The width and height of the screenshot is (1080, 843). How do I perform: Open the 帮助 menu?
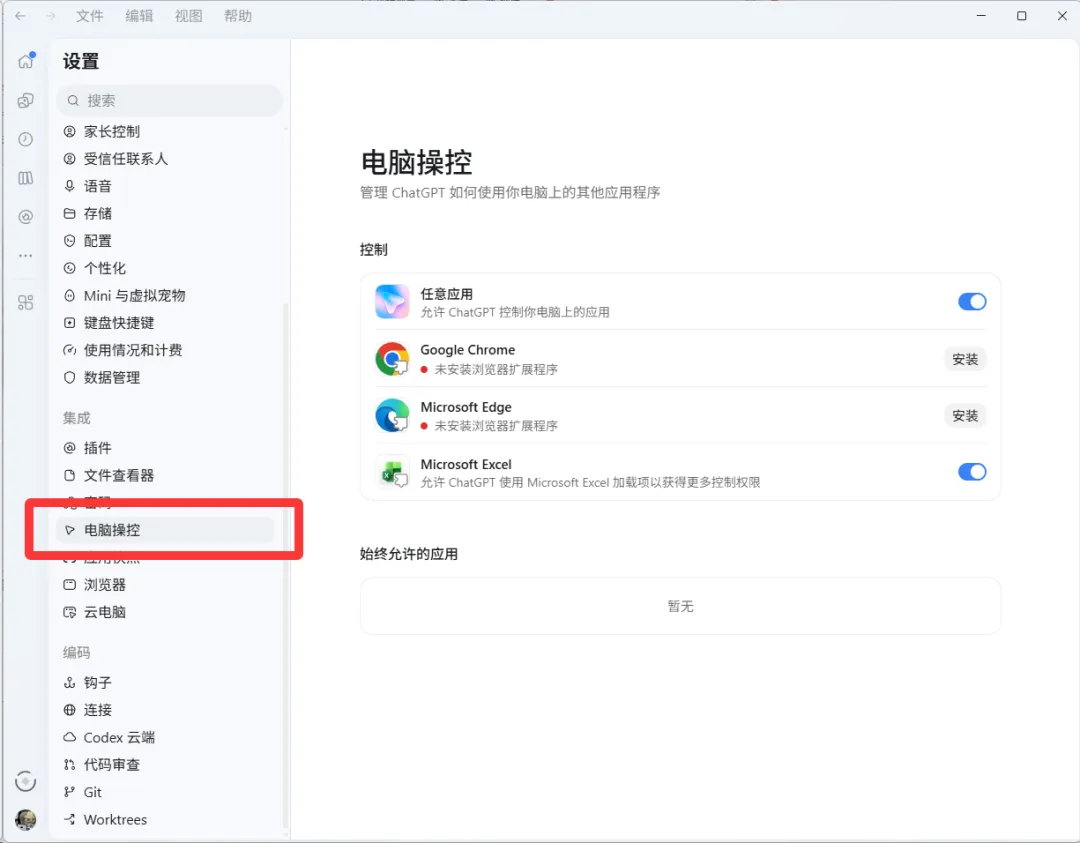(x=238, y=16)
